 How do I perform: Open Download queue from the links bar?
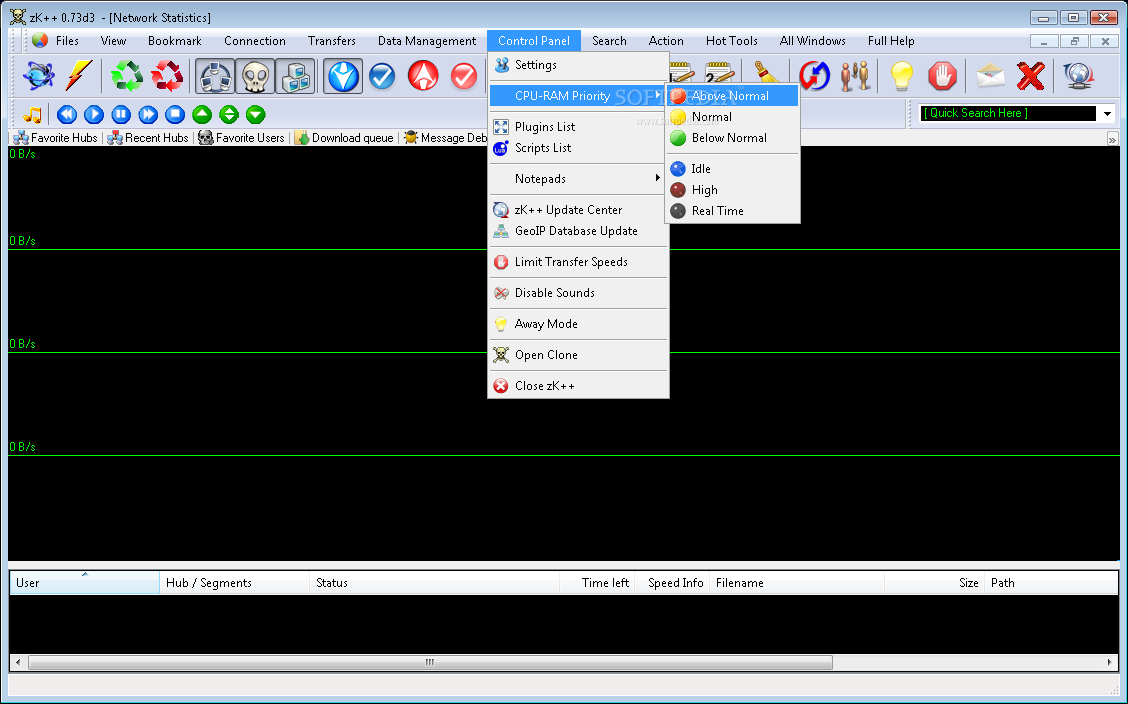click(345, 137)
